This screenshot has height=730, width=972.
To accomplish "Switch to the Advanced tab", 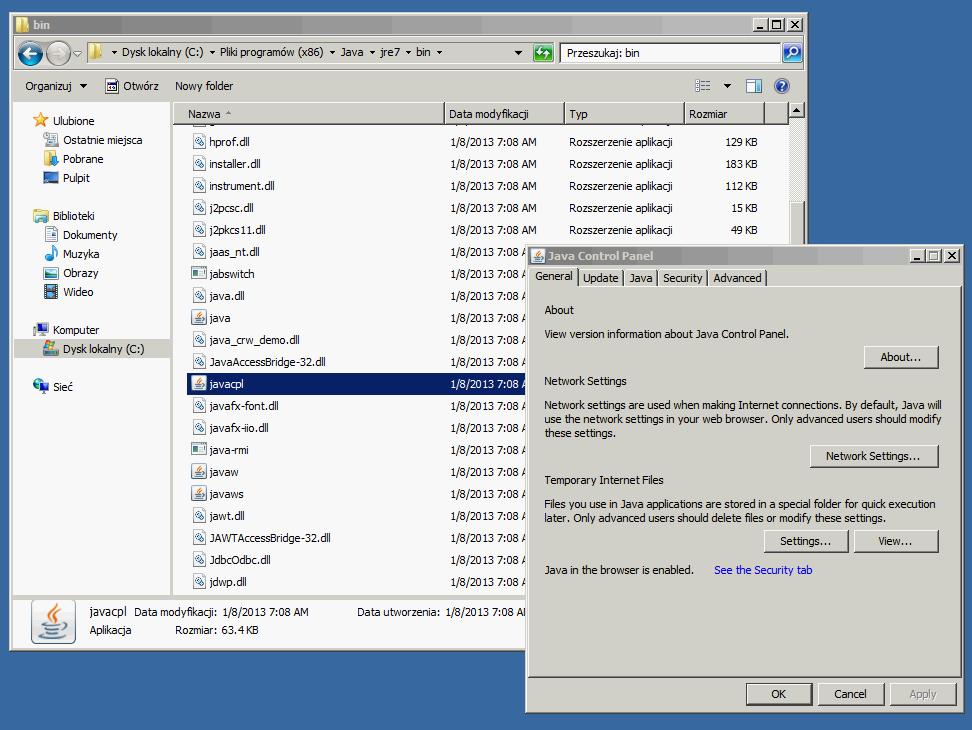I will coord(737,278).
